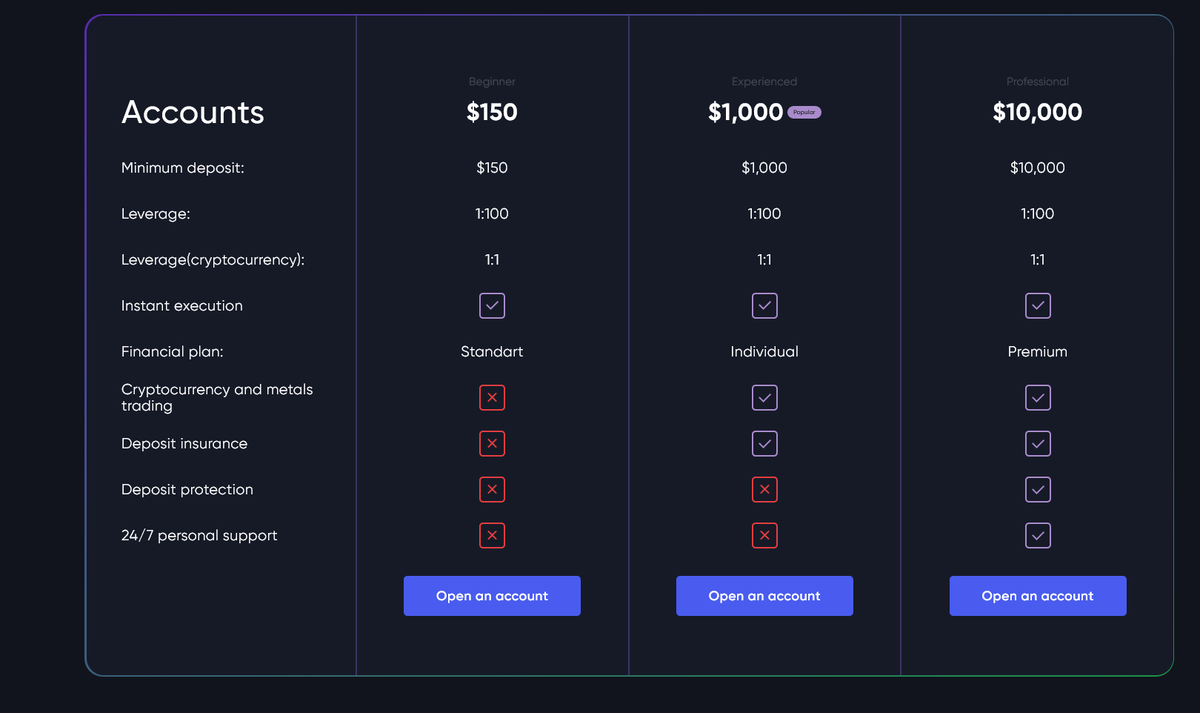Click the Accounts heading
Screen dimensions: 1200x713
(x=192, y=113)
